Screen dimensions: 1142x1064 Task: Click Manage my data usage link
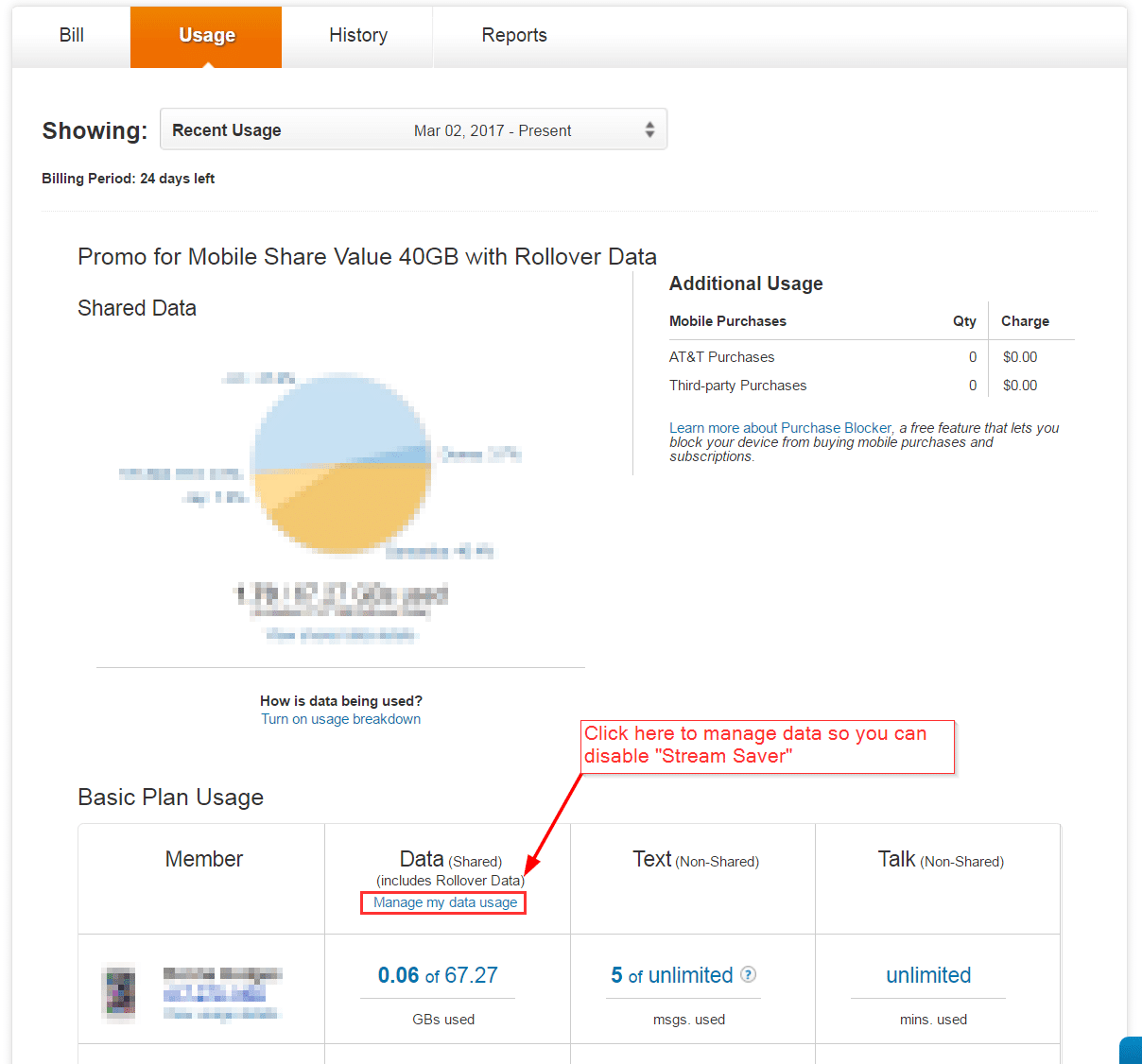coord(444,902)
